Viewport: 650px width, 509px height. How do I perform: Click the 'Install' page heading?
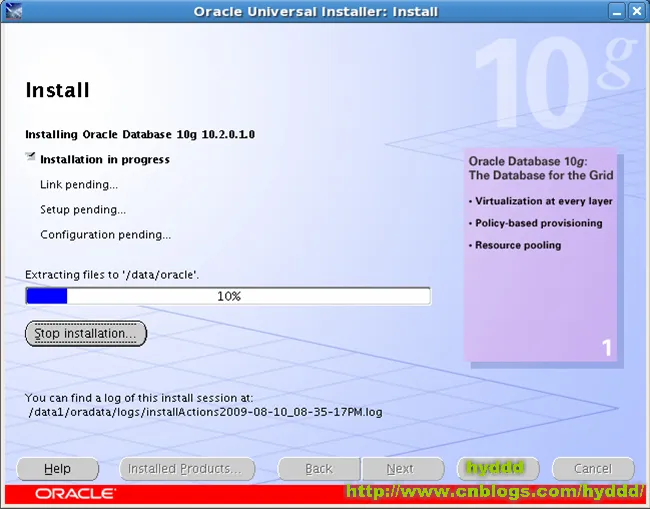click(x=58, y=90)
